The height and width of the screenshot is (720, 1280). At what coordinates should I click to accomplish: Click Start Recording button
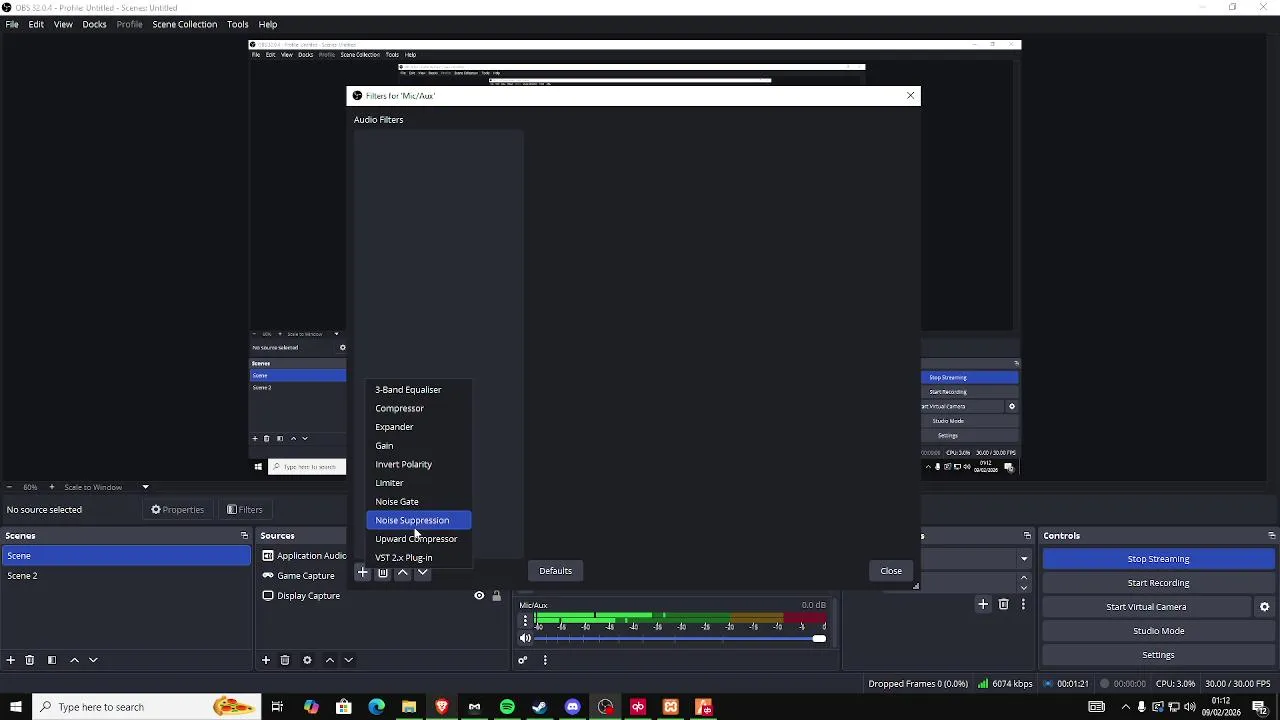(x=1158, y=583)
